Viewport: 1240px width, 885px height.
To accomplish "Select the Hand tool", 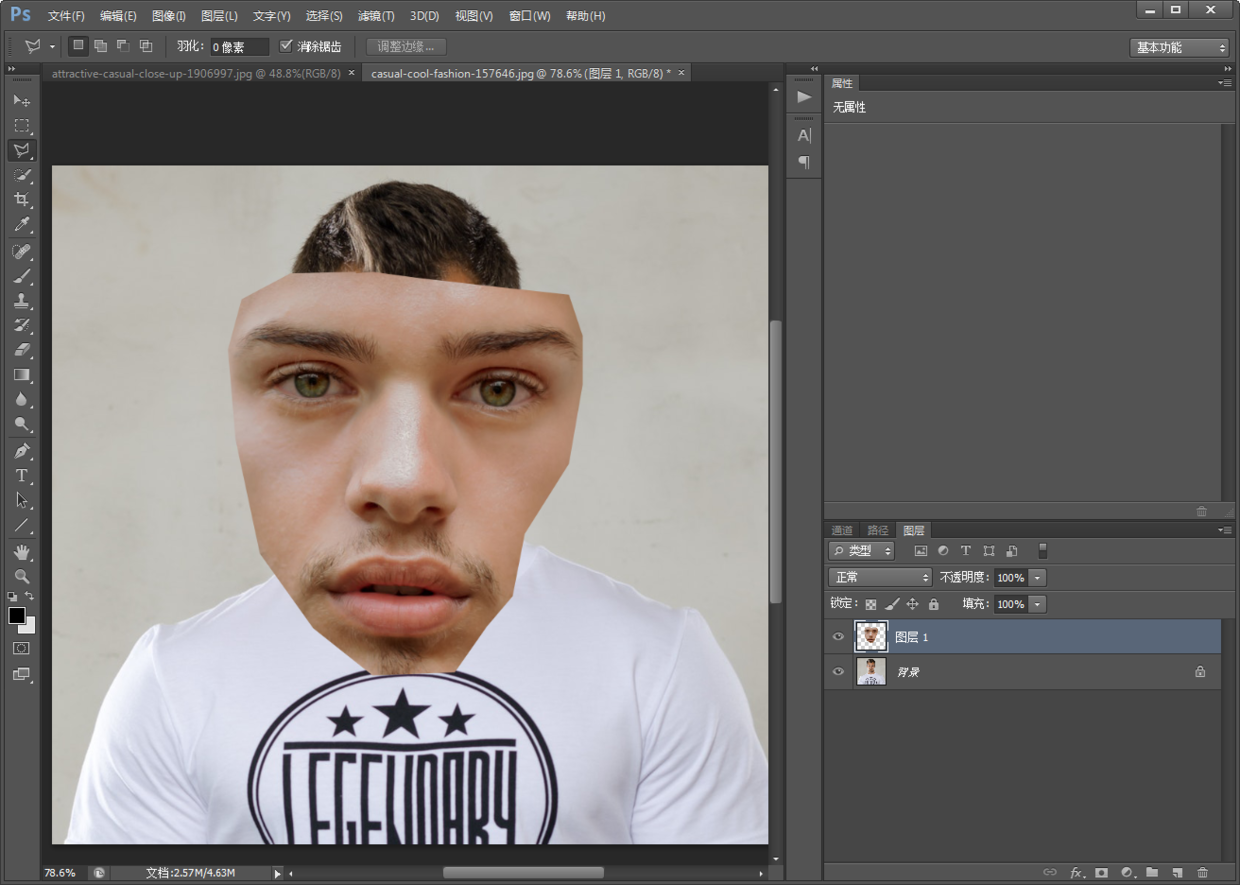I will point(21,552).
